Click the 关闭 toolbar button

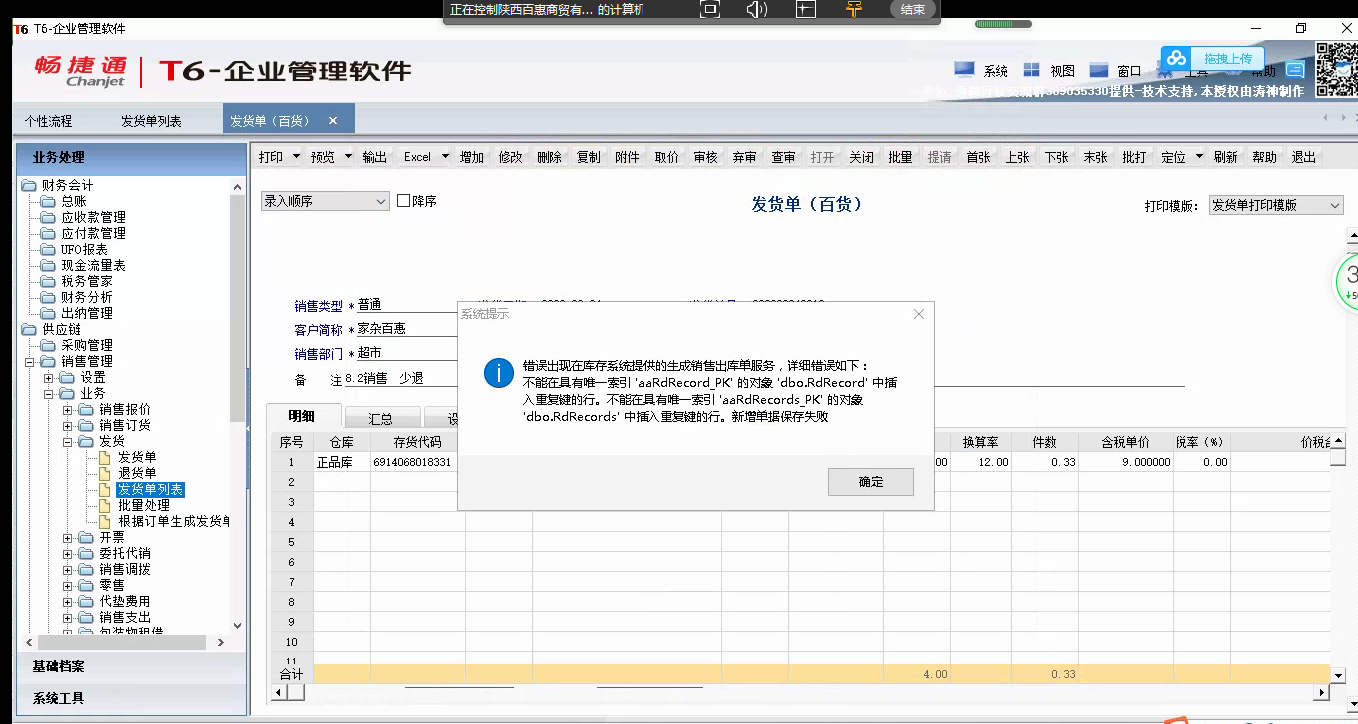tap(861, 157)
